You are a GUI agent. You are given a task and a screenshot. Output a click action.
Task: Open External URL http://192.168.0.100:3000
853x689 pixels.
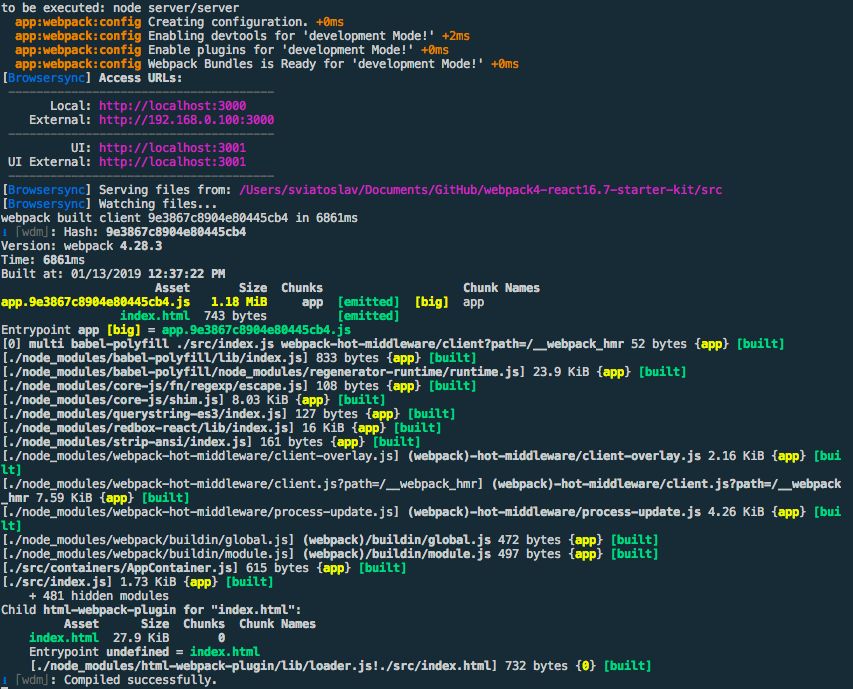tap(186, 120)
